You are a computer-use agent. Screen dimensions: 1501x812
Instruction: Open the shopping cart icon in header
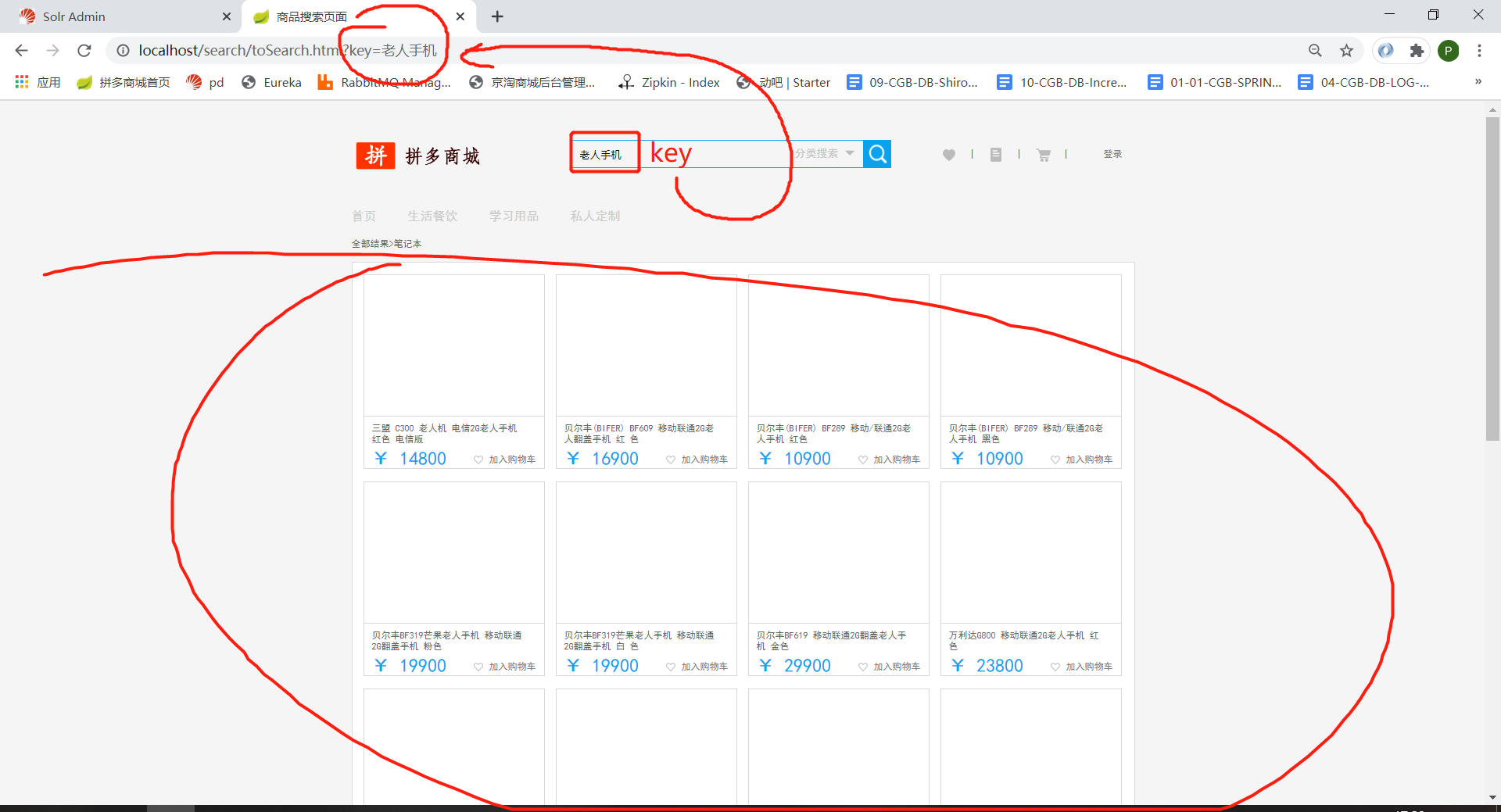point(1044,155)
